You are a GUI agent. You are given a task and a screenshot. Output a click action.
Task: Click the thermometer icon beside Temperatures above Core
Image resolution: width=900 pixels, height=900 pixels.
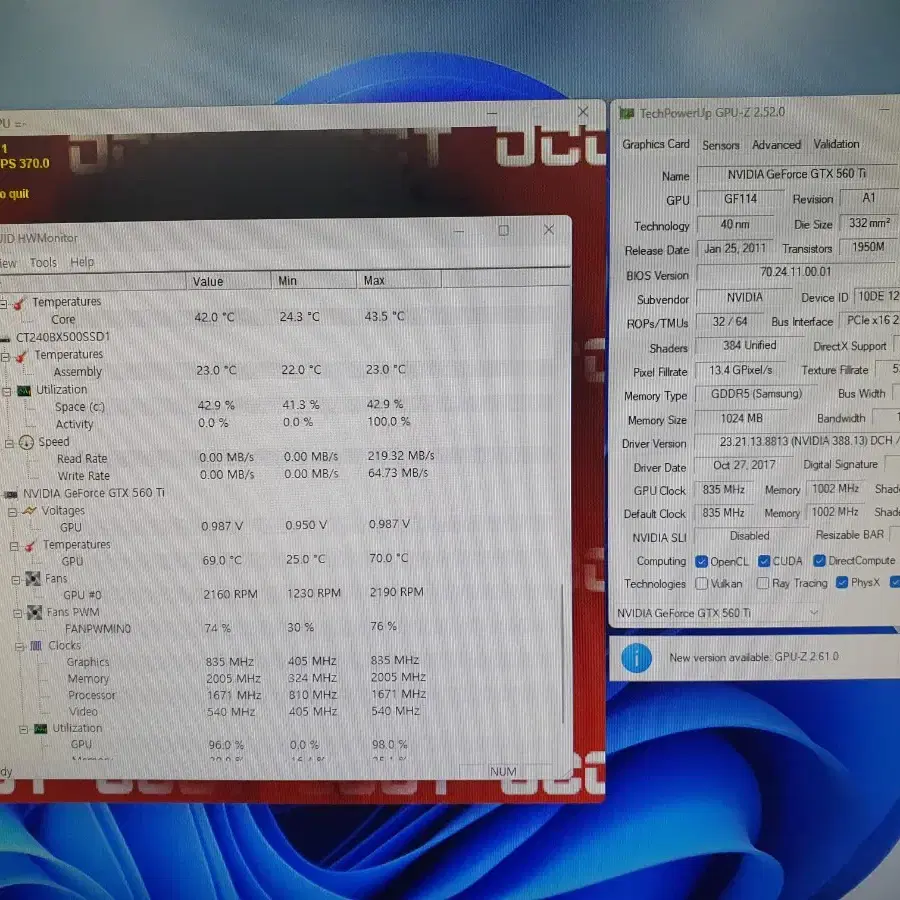[x=20, y=302]
